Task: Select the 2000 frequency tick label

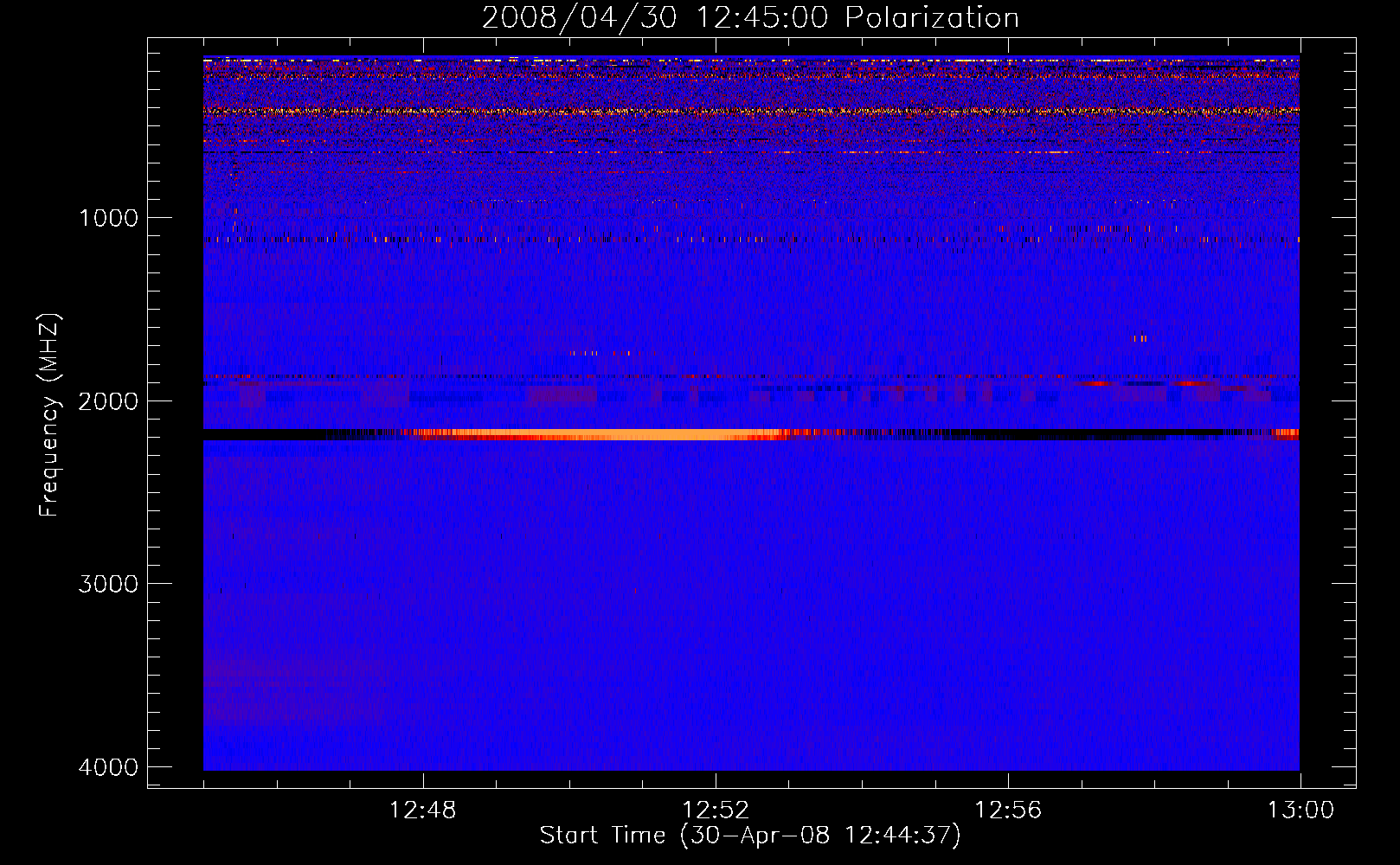Action: click(x=108, y=401)
